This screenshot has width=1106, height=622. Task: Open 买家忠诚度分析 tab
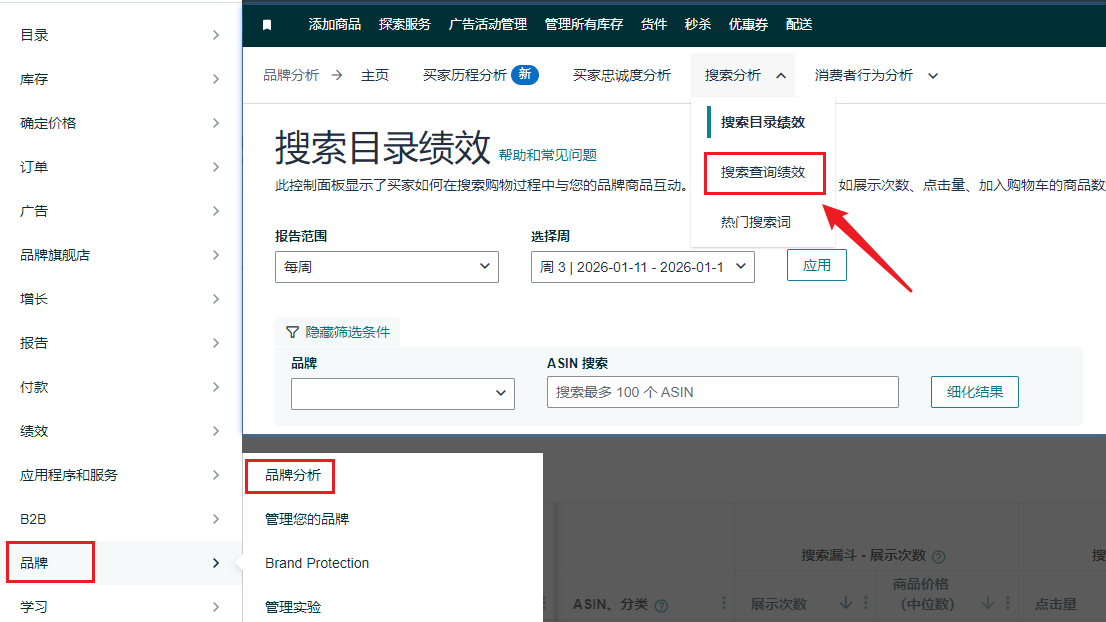click(621, 75)
